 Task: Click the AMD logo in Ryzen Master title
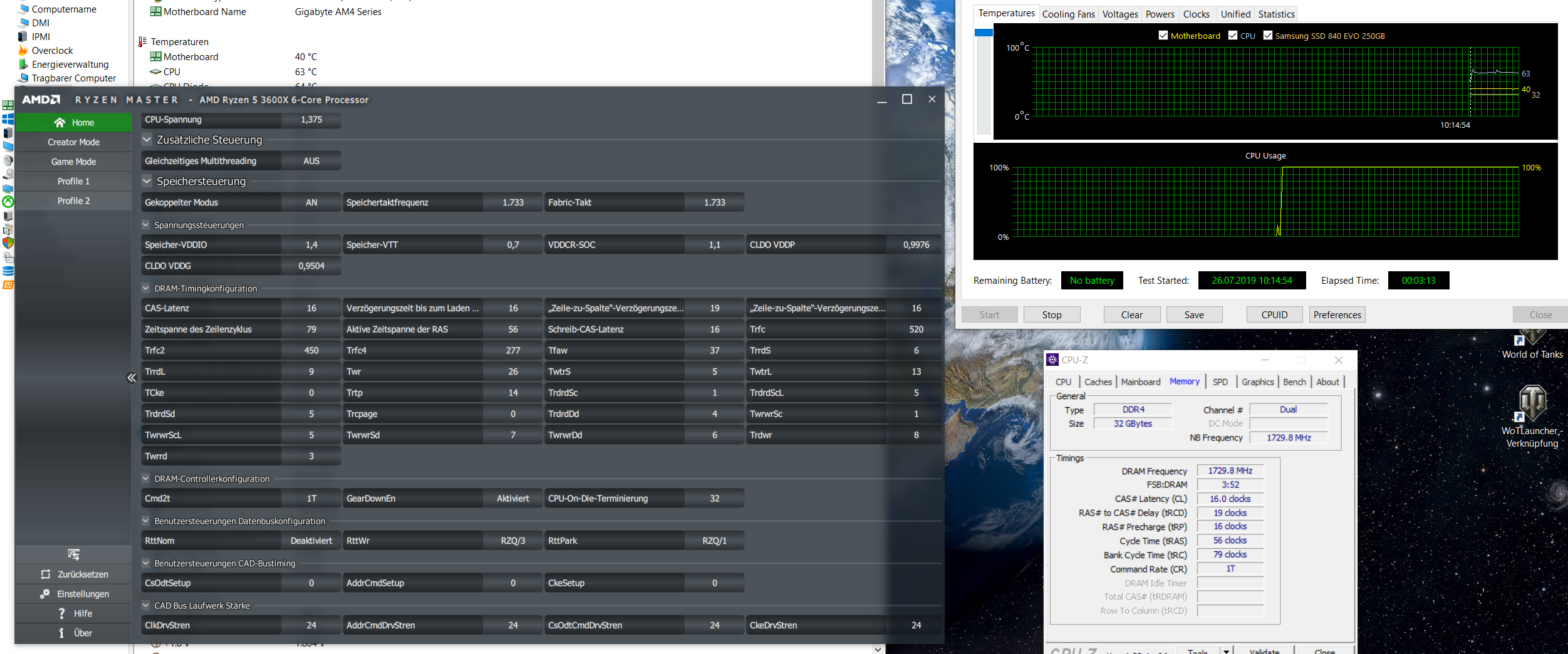pyautogui.click(x=41, y=100)
